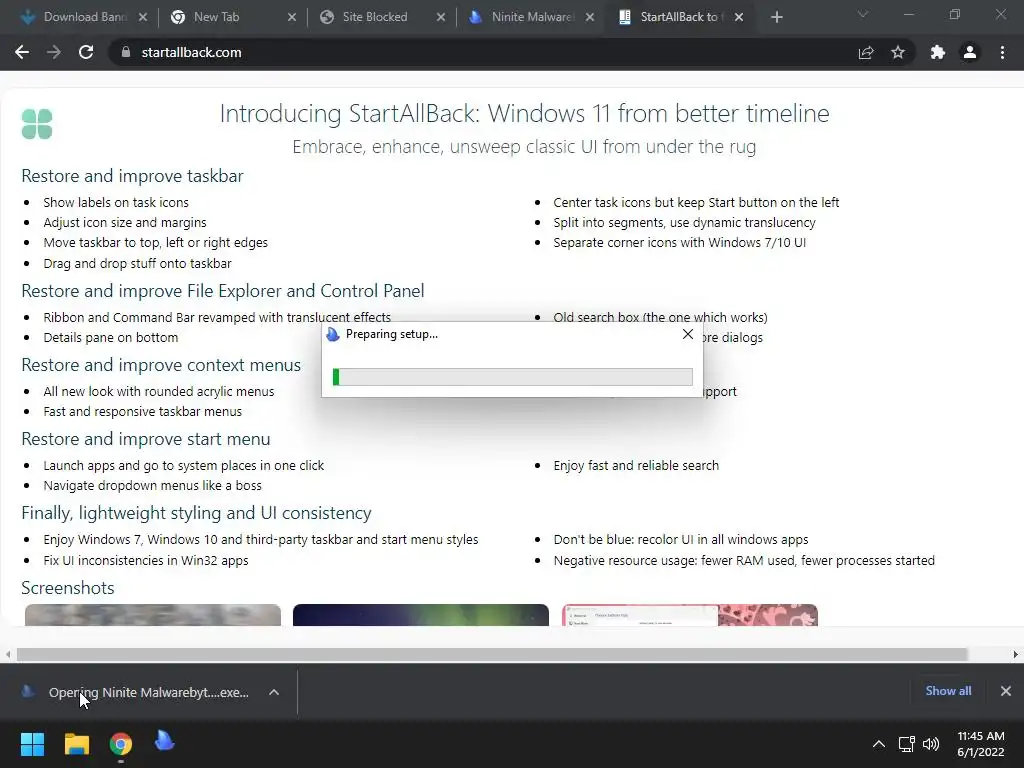Reload the startallback.com page
Screen dimensions: 1024x768
[86, 52]
